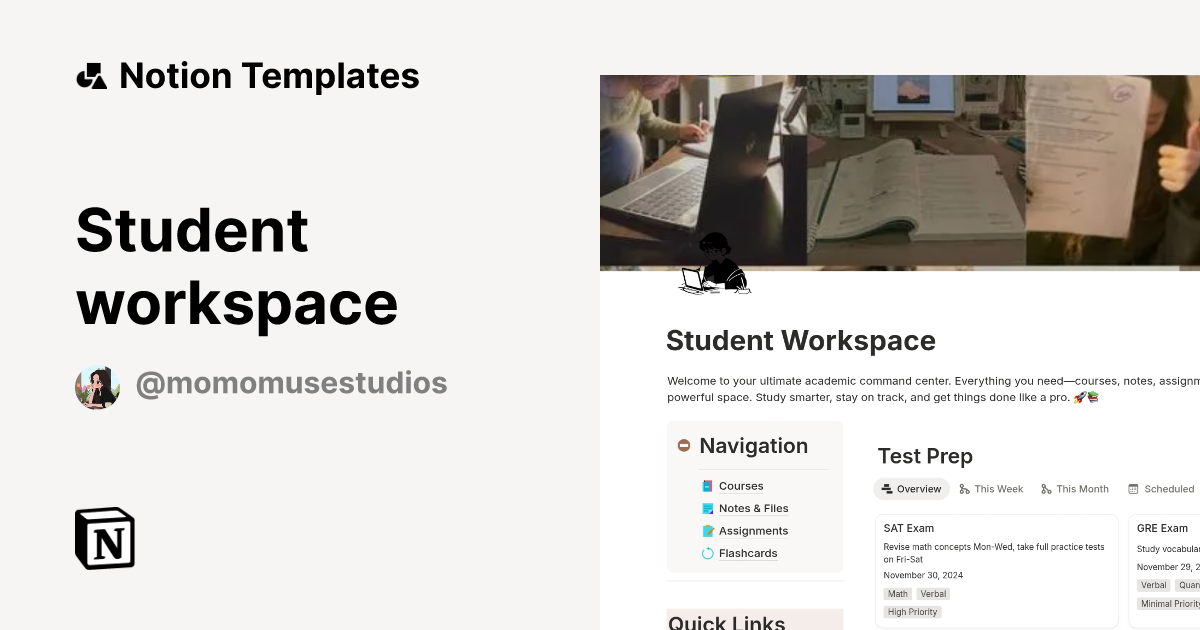This screenshot has height=630, width=1200.
Task: Click the High Priority tag on SAT Exam
Action: pyautogui.click(x=912, y=611)
